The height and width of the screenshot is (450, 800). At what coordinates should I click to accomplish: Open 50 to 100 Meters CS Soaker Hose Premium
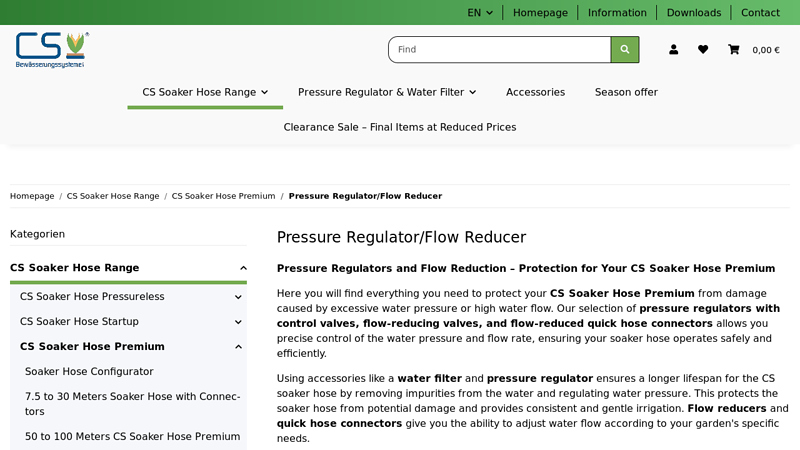pyautogui.click(x=133, y=436)
